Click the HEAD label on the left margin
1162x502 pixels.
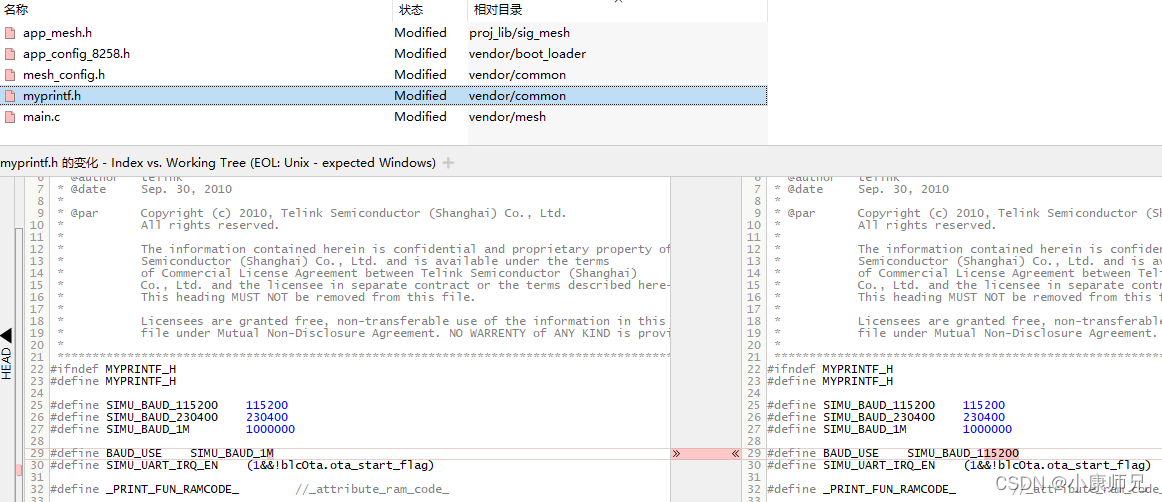[x=6, y=363]
